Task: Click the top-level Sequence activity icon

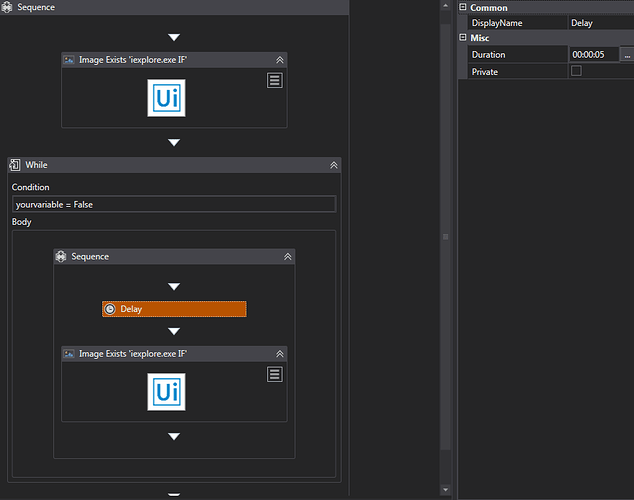Action: [x=7, y=7]
